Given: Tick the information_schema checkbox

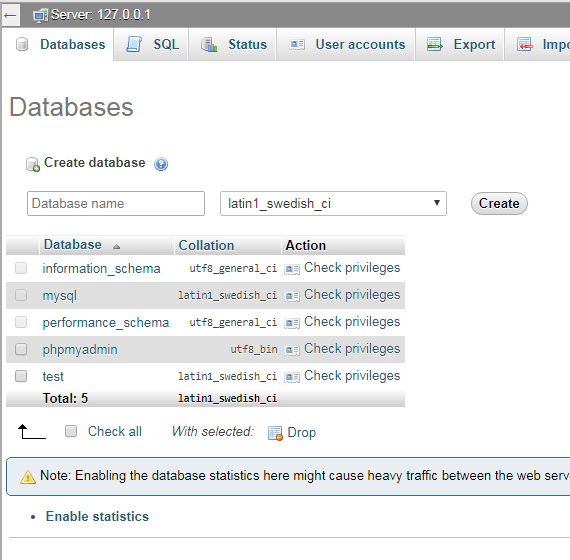Looking at the screenshot, I should click(x=21, y=268).
